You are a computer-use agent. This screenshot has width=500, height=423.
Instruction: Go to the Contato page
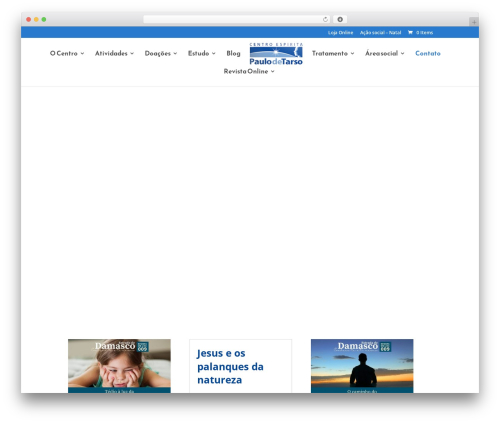pos(428,53)
